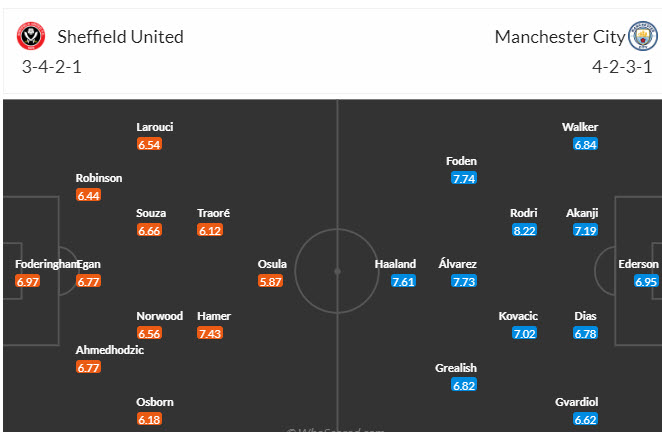
Task: Select Foden's 7.74 rating badge
Action: click(x=464, y=178)
